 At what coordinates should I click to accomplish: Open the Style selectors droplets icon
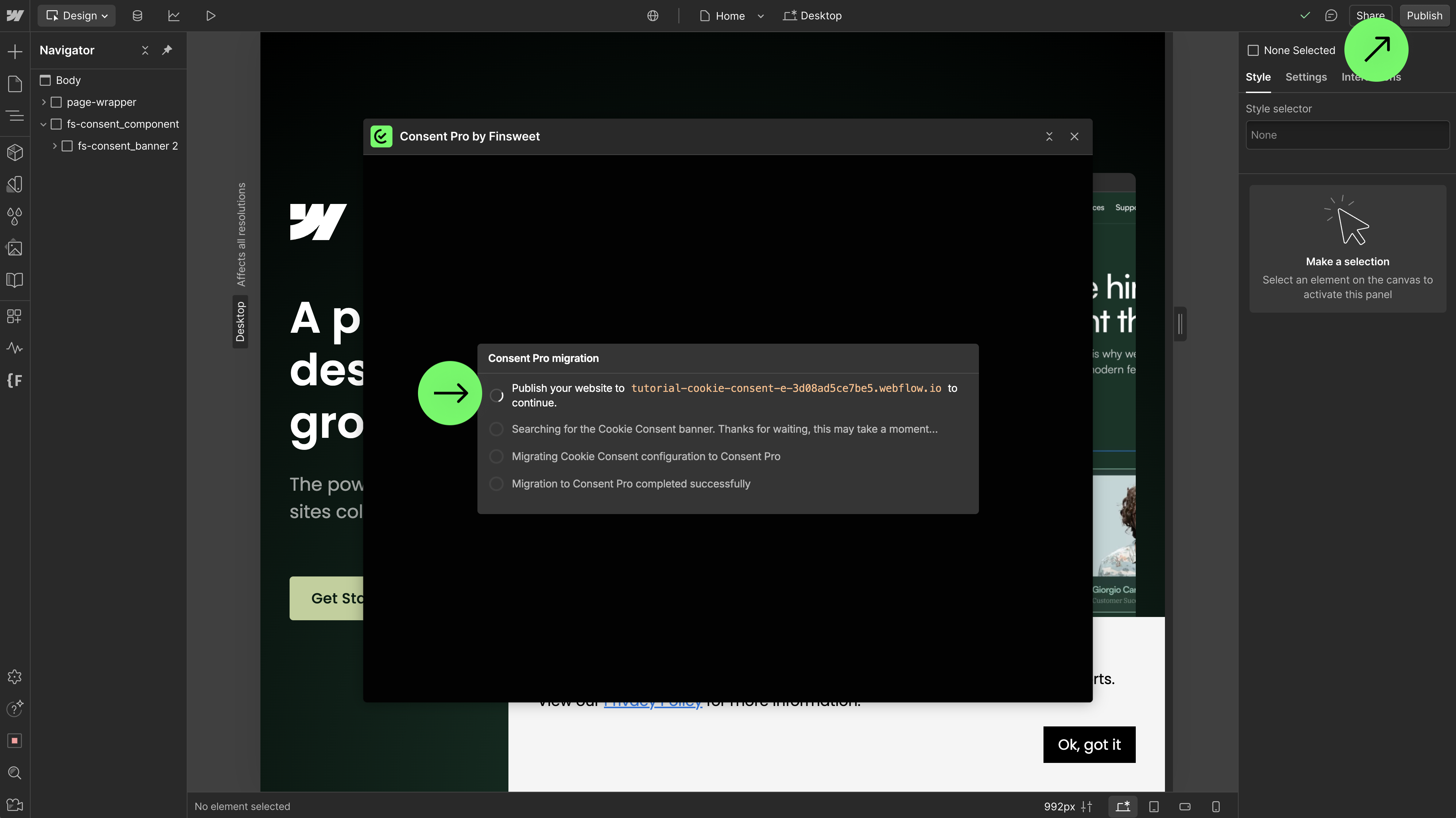(15, 216)
